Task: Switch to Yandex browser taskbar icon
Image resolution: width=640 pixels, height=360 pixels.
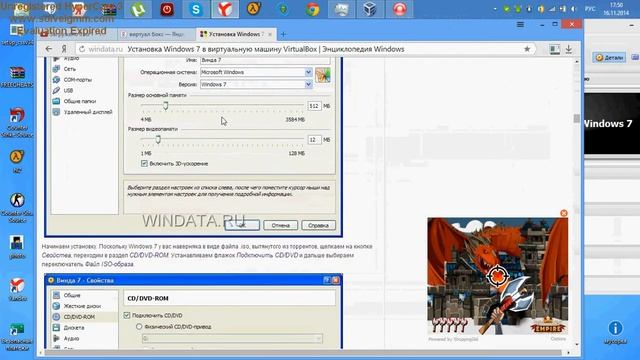Action: [x=224, y=9]
